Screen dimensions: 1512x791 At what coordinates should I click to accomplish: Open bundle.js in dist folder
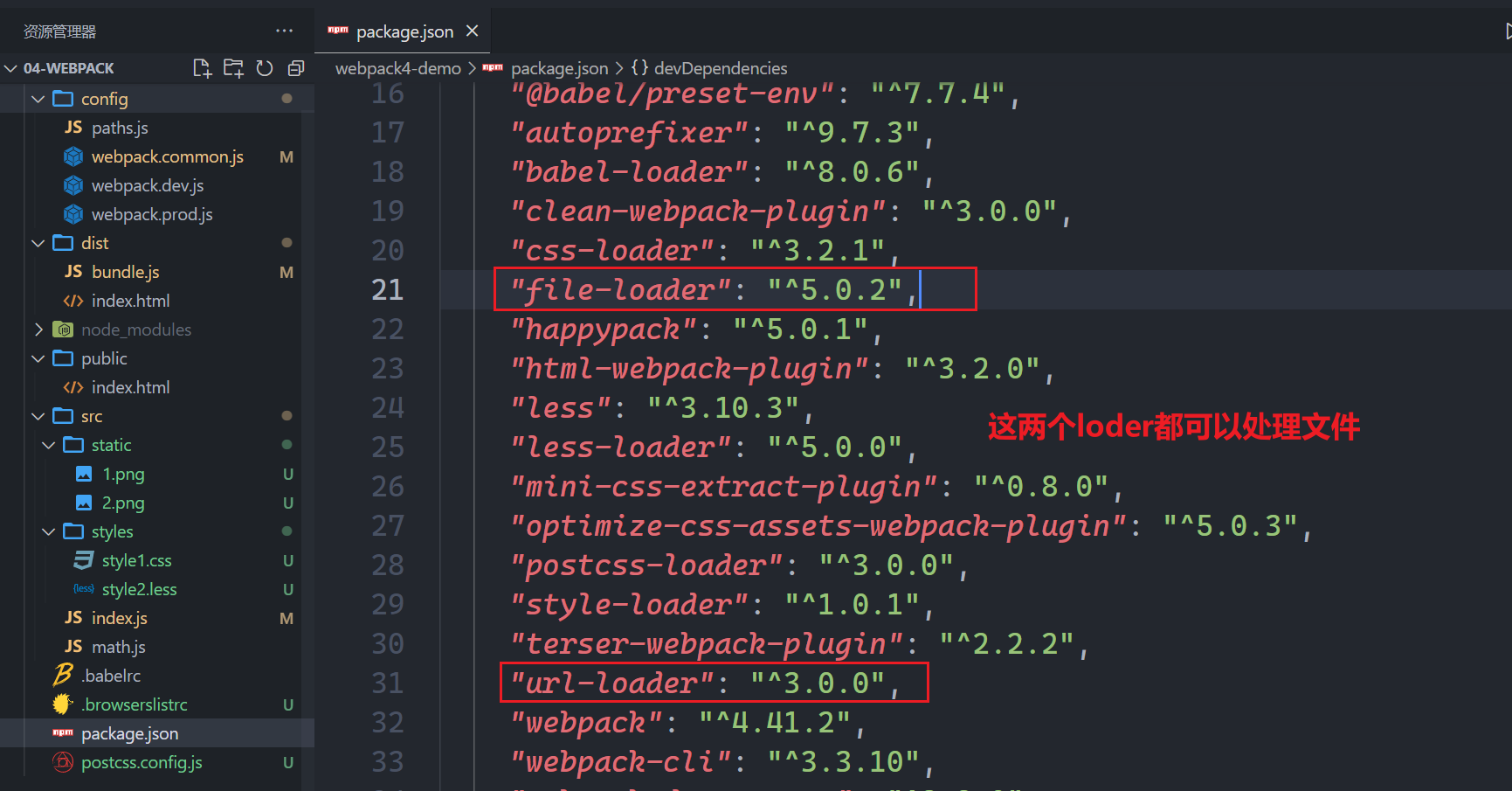coord(125,272)
